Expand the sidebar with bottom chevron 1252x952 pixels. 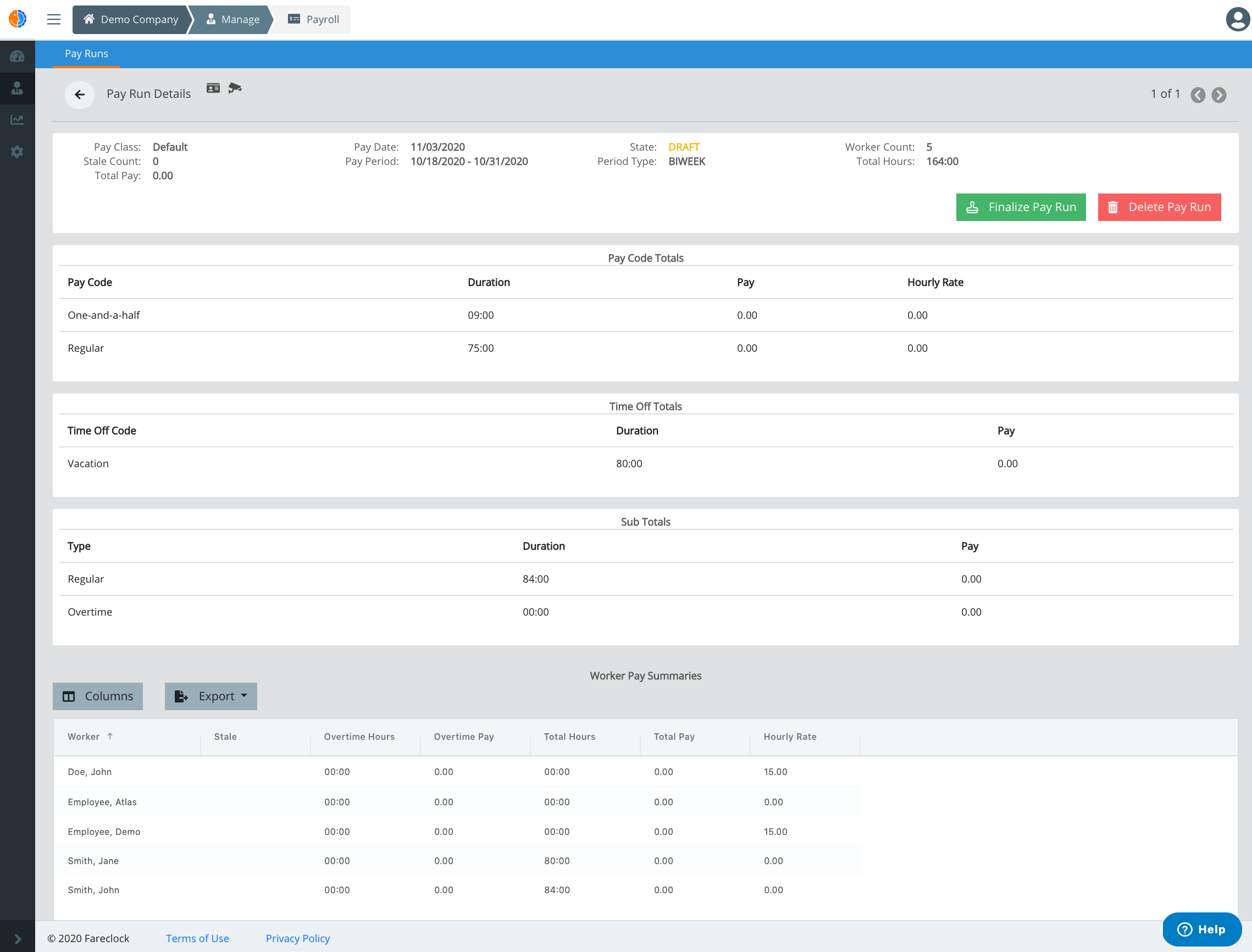18,938
